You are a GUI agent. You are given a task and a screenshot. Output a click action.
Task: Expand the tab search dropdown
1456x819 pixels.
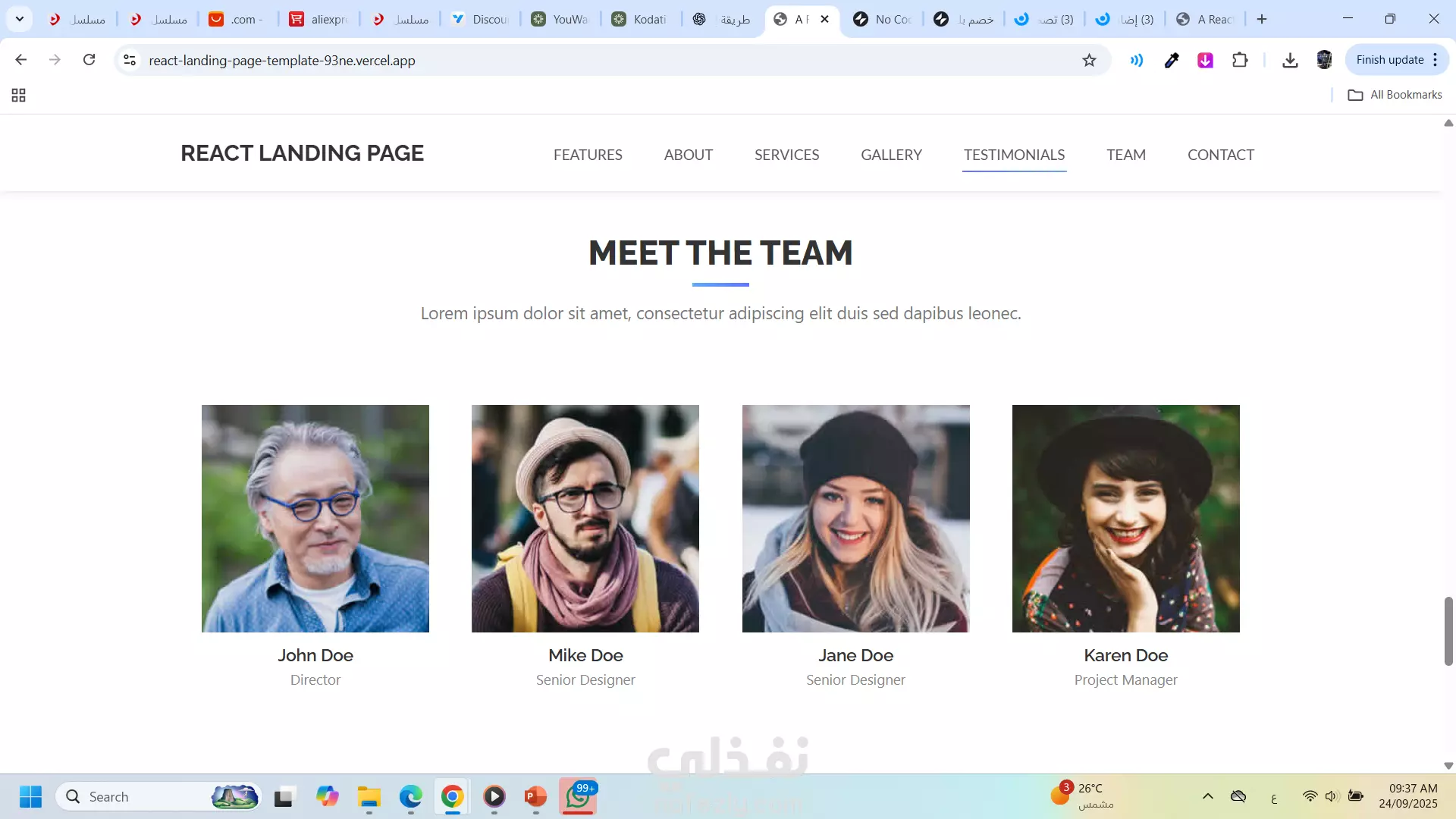[x=20, y=19]
